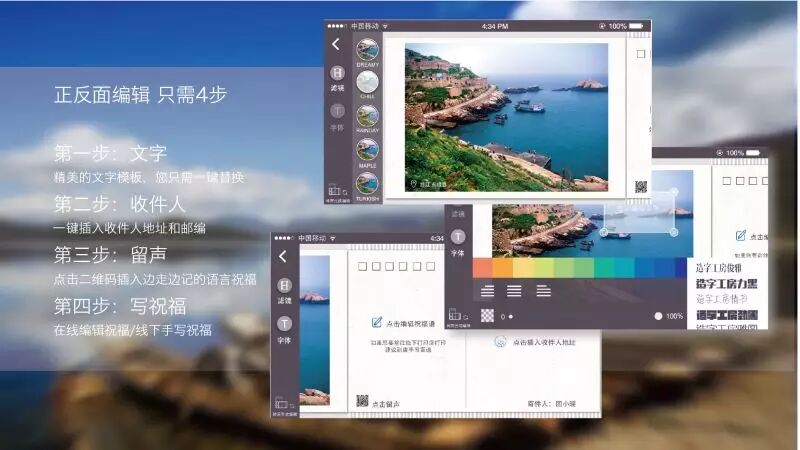Select font 造字工房情书
The height and width of the screenshot is (450, 800).
[x=721, y=299]
